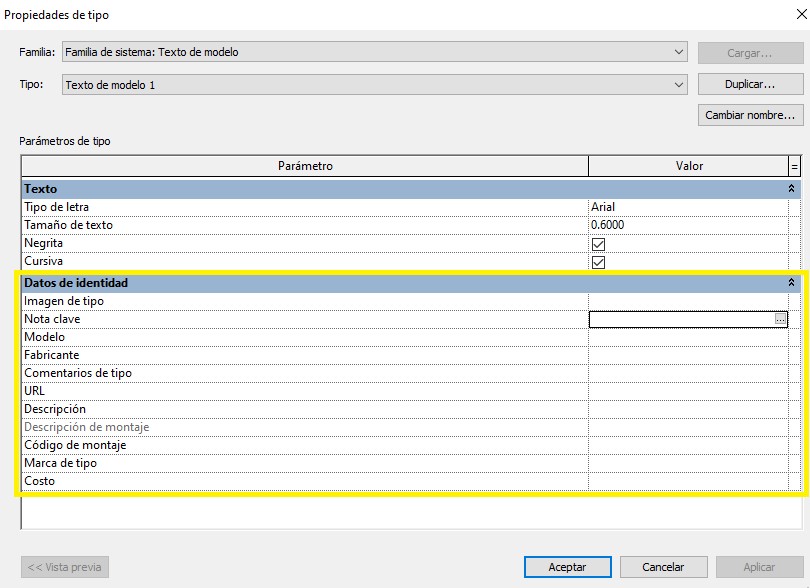The image size is (810, 588).
Task: Click the Valor column header
Action: click(688, 166)
